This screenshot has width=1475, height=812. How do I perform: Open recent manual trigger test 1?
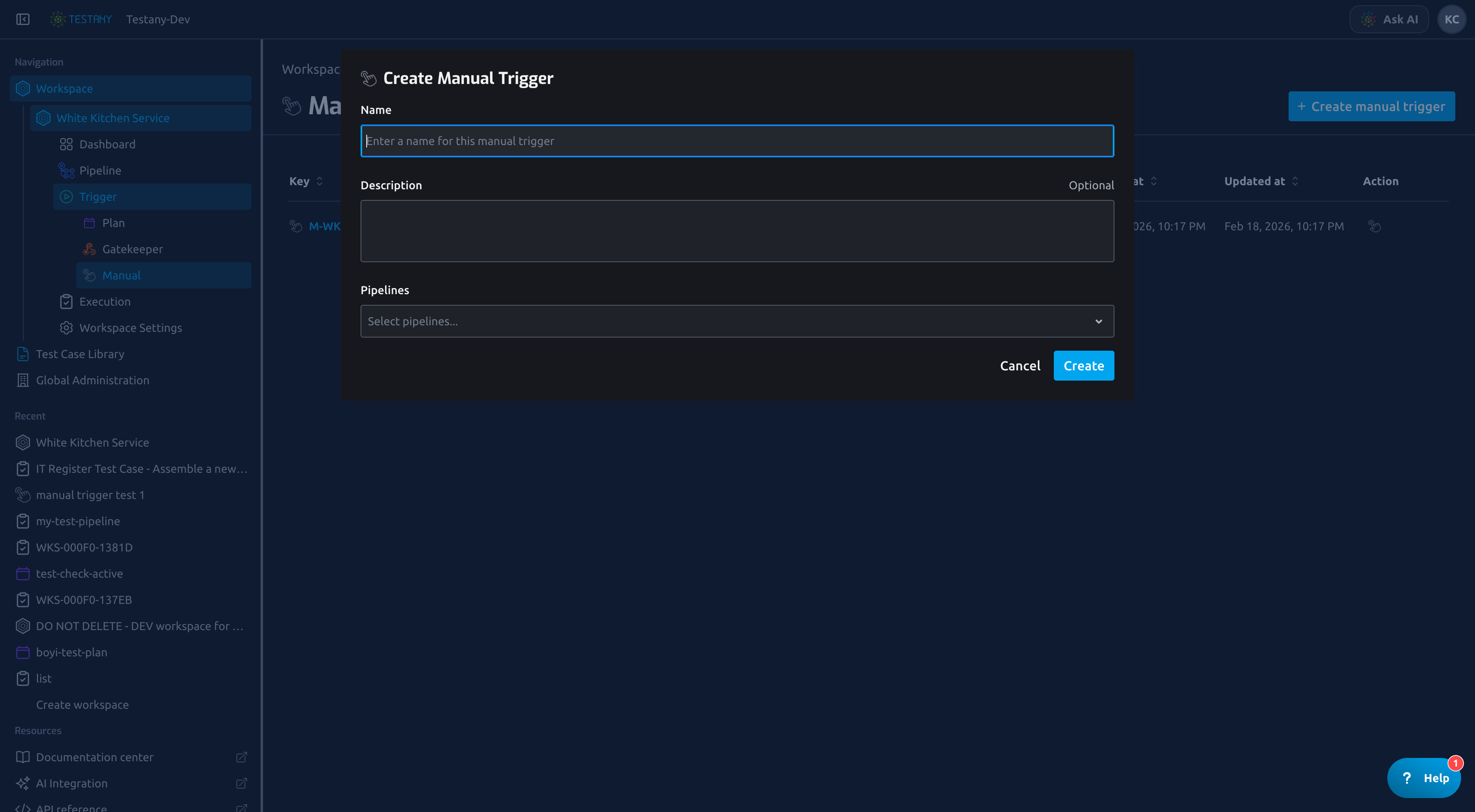click(131, 495)
